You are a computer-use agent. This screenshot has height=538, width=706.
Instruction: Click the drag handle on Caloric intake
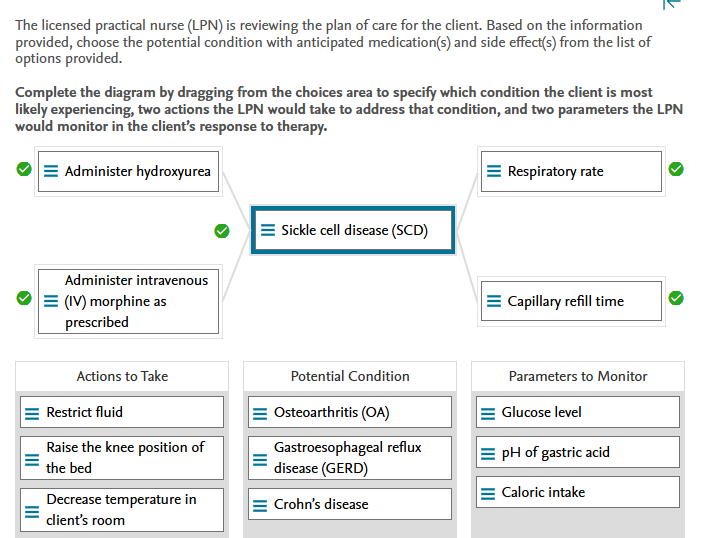click(x=488, y=493)
